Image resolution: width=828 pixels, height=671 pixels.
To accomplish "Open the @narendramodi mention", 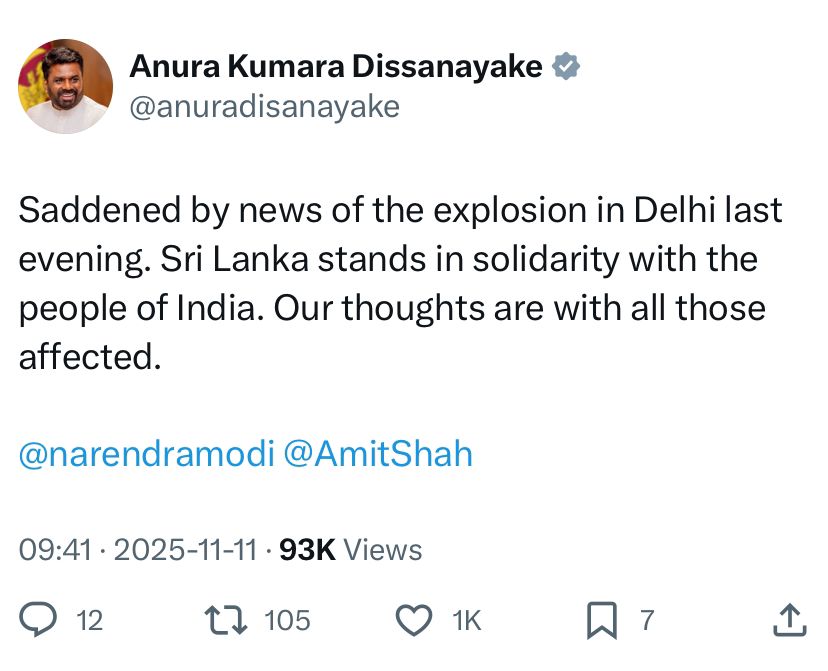I will coord(146,454).
